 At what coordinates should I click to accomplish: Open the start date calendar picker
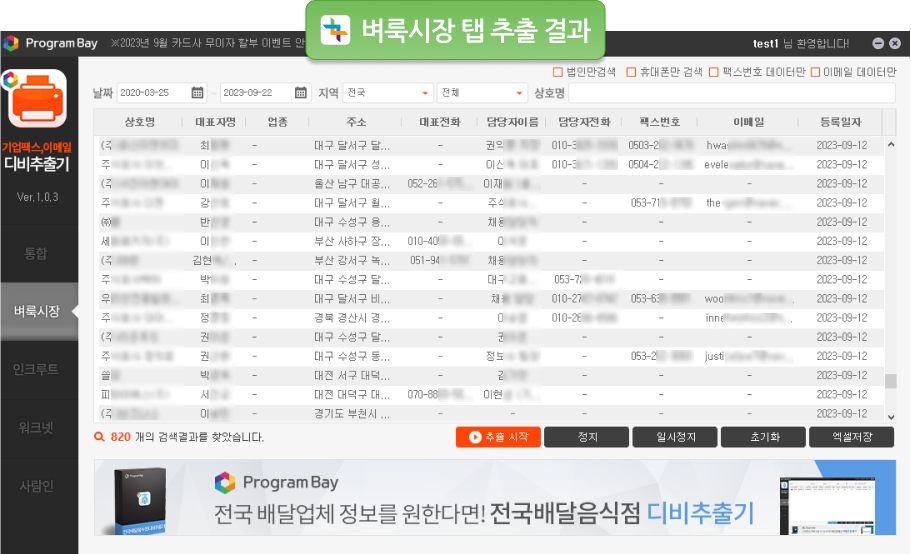pos(198,92)
